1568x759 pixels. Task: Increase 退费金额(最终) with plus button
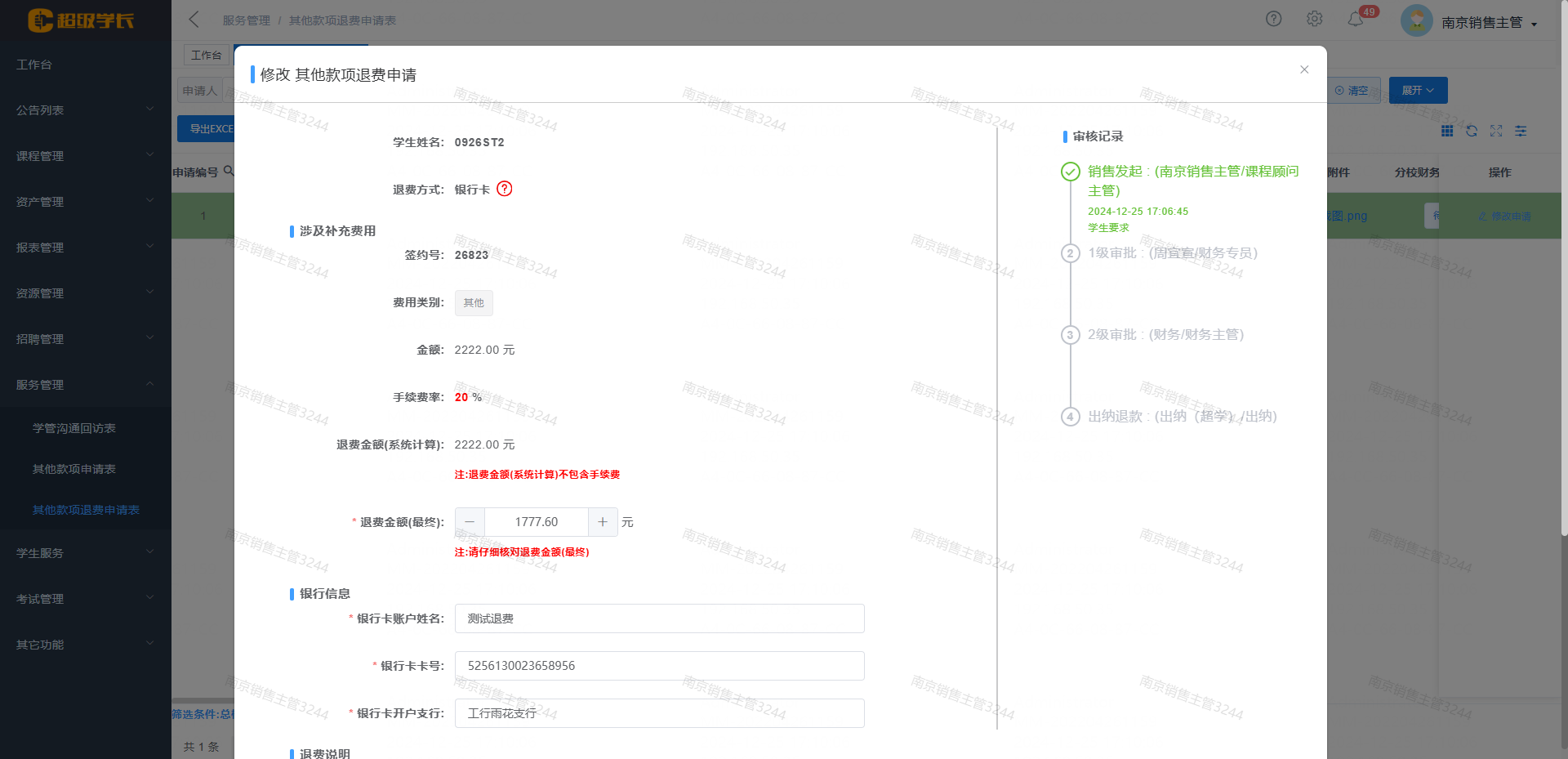coord(603,522)
